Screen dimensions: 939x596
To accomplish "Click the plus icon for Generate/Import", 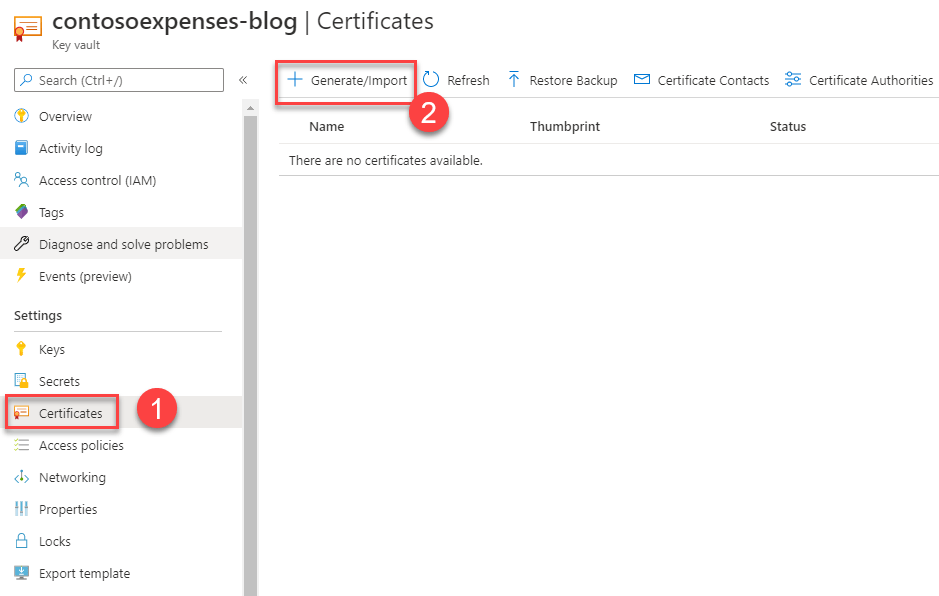I will (x=295, y=80).
